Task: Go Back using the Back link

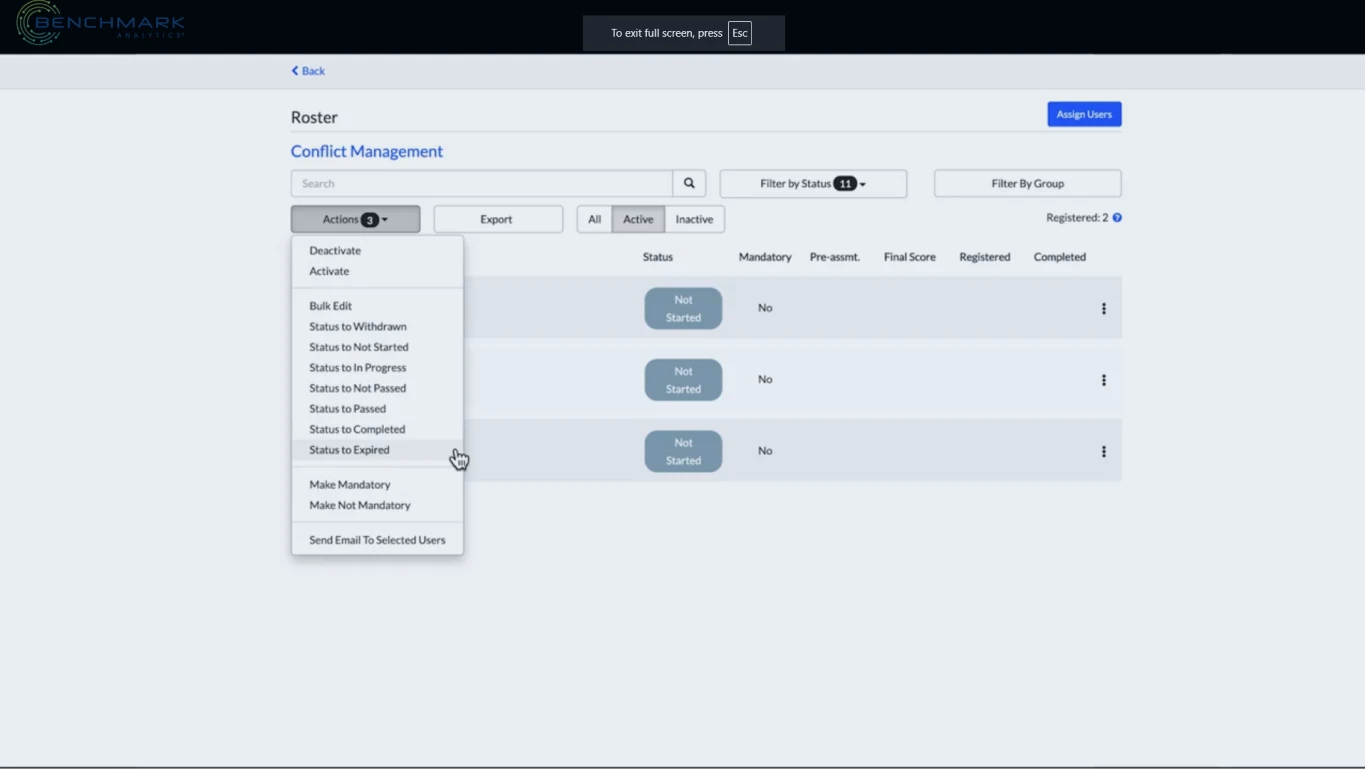Action: 308,71
